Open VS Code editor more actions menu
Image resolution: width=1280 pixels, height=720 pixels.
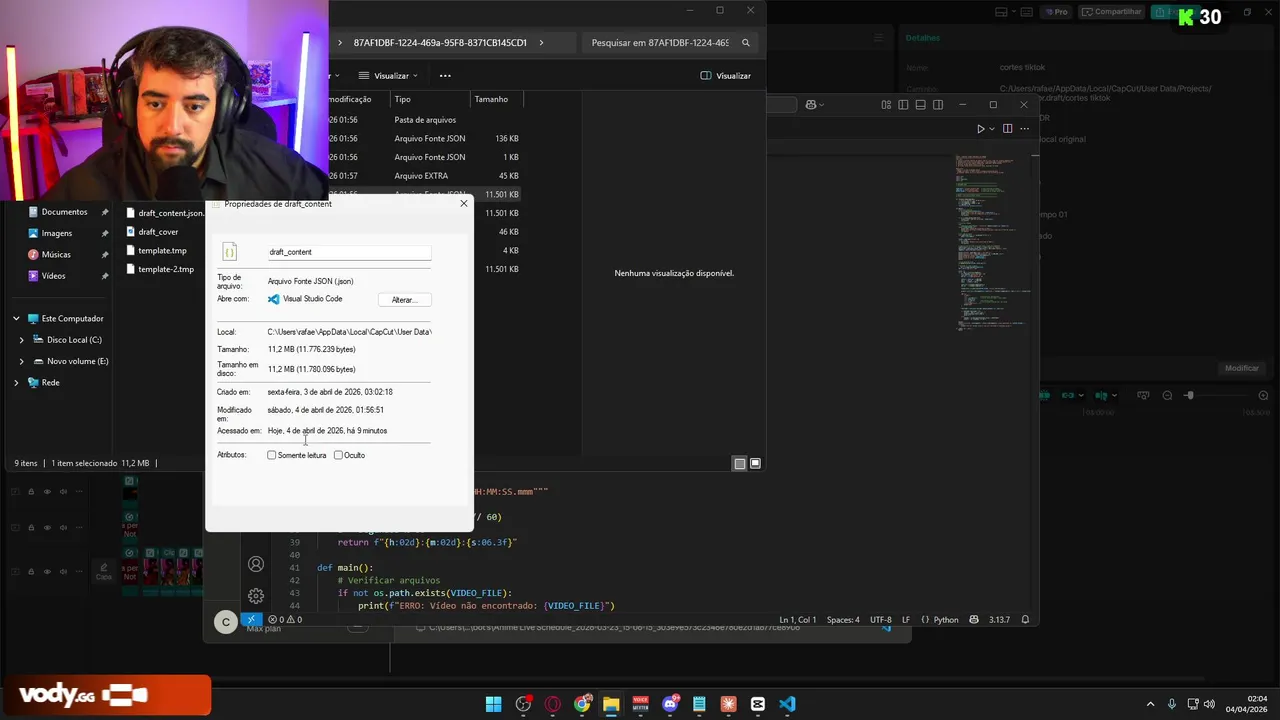tap(1025, 129)
